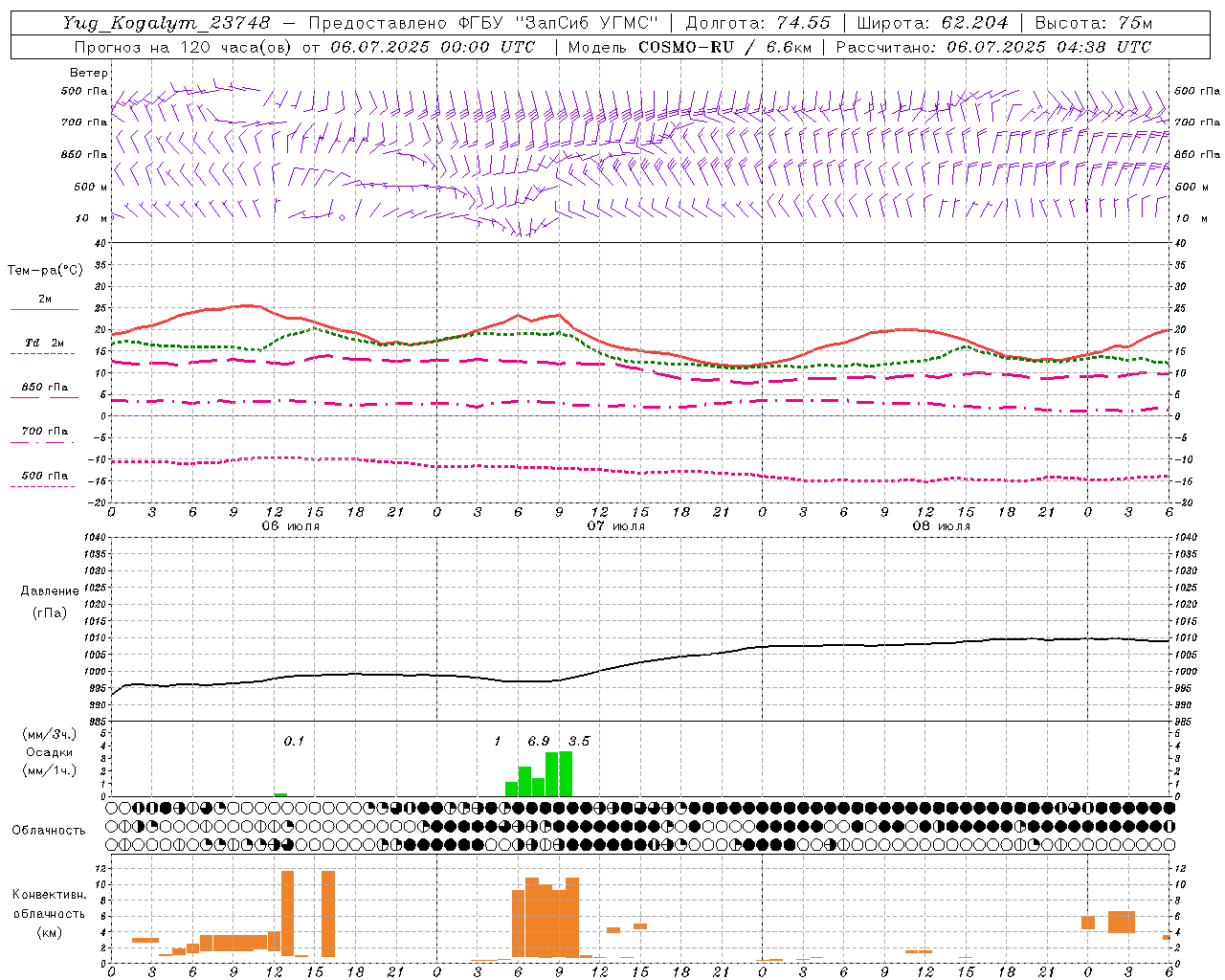Click the 0.1 precipitation total value
The width and height of the screenshot is (1225, 980).
pos(294,742)
